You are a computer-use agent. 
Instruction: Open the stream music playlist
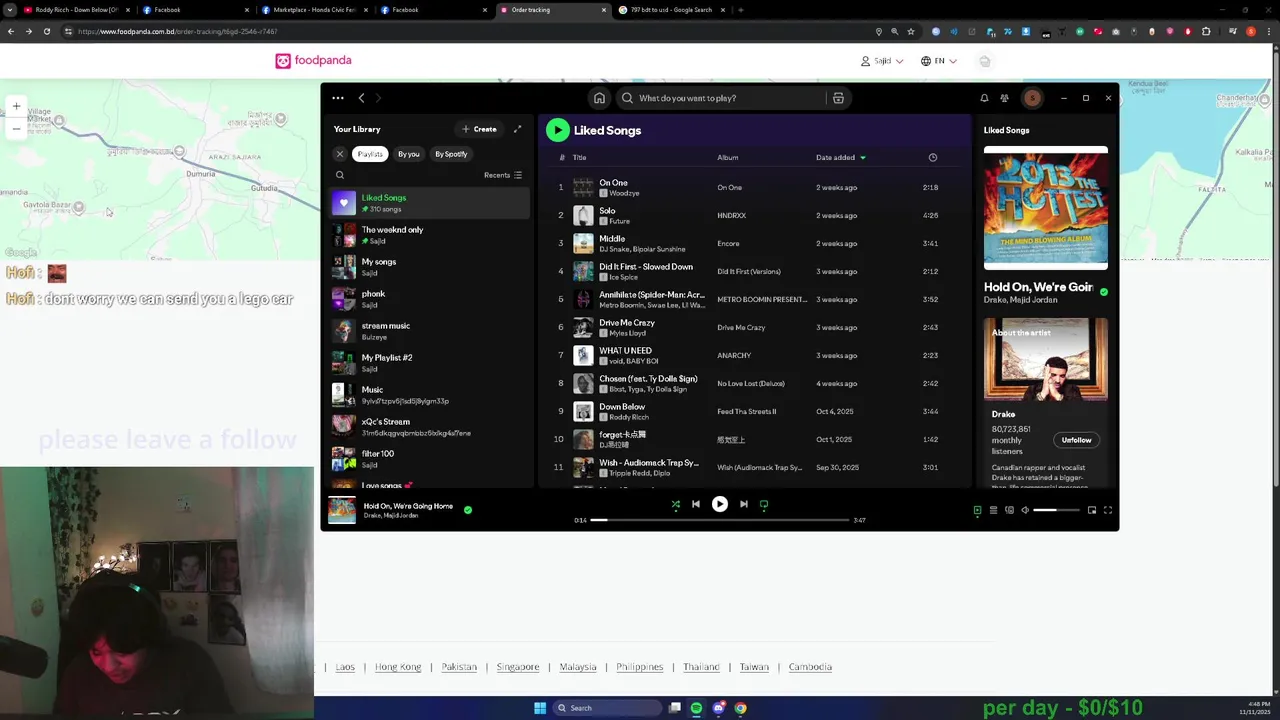[430, 331]
